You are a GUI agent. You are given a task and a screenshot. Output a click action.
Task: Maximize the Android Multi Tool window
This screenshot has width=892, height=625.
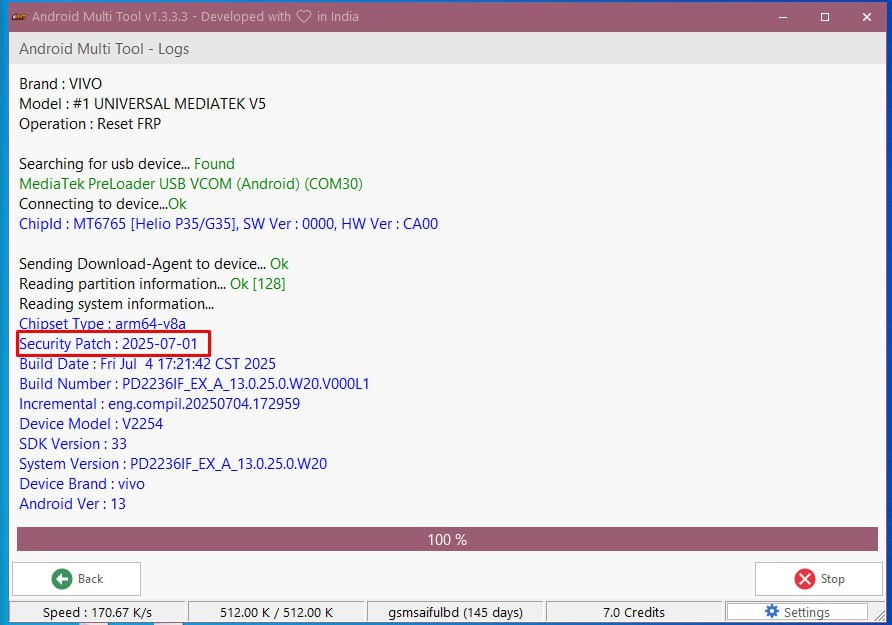[x=824, y=17]
